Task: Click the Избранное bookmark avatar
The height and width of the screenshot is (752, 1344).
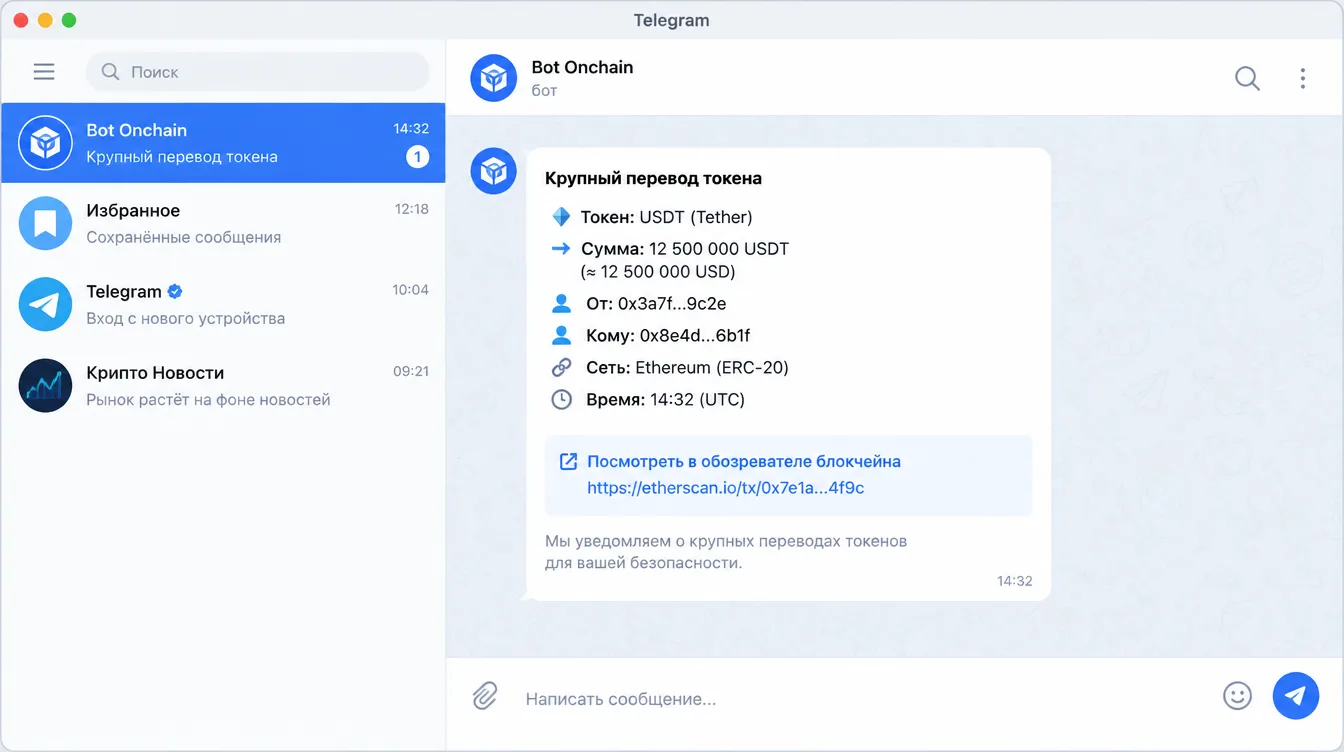Action: 45,224
